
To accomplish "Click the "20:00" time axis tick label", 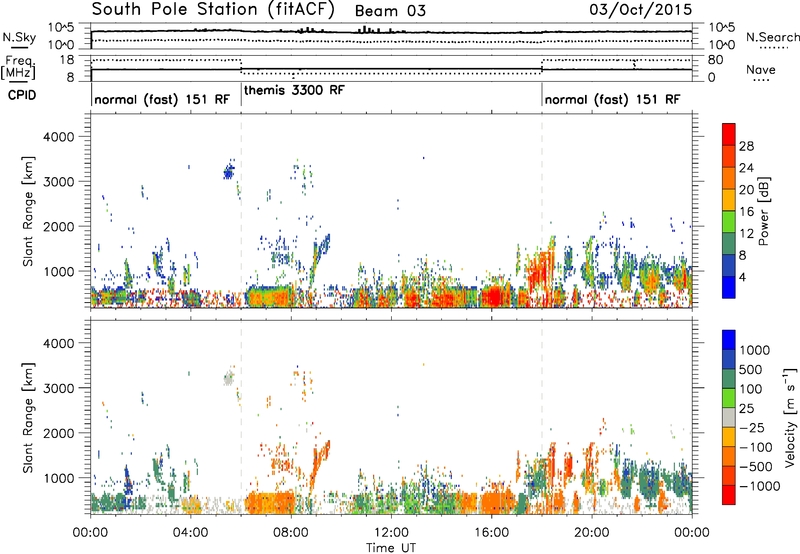I will (591, 532).
